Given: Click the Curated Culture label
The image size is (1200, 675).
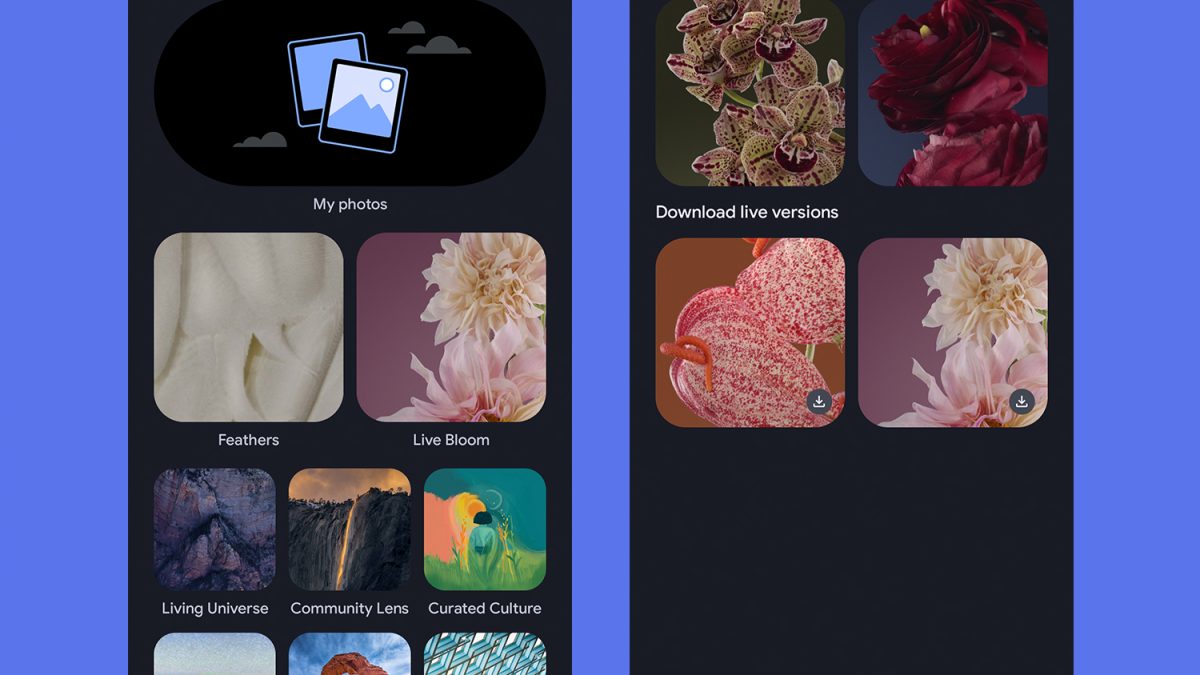Looking at the screenshot, I should [485, 608].
